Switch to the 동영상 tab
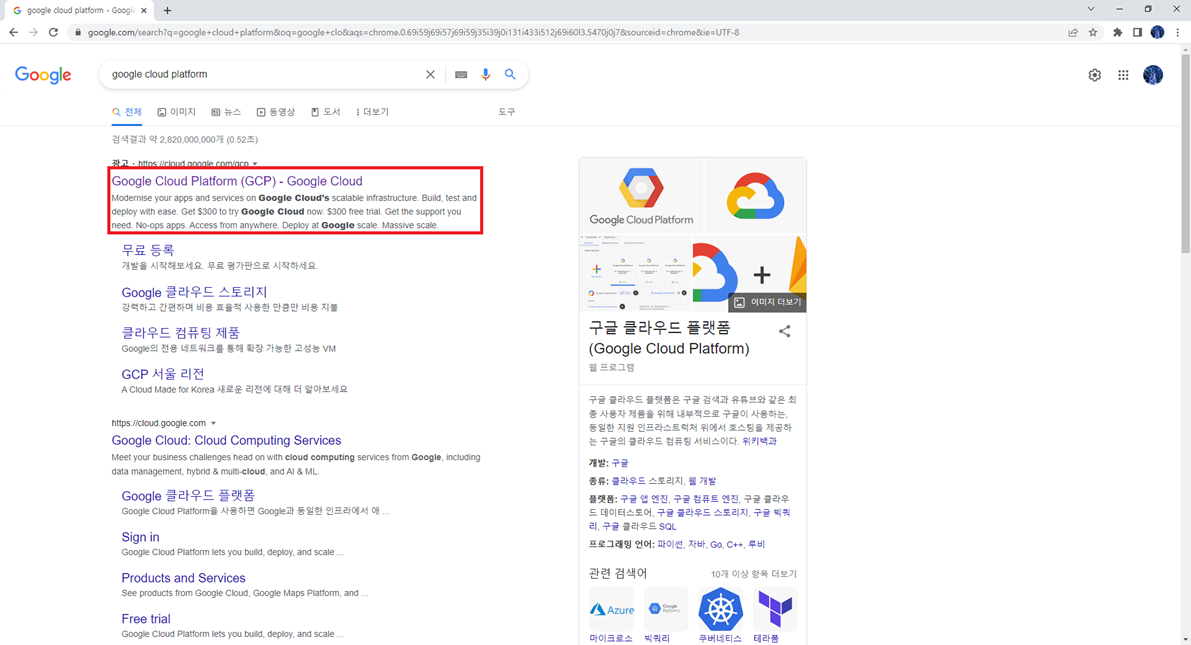The height and width of the screenshot is (645, 1191). tap(276, 112)
